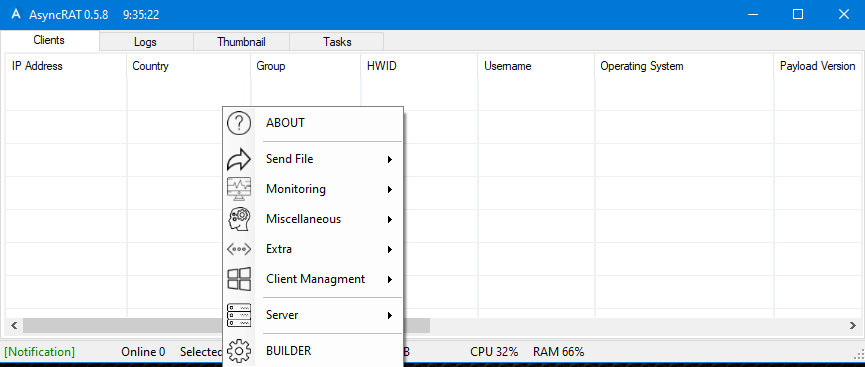Screen dimensions: 865x367
Task: Click the Monitoring screen pulse icon
Action: tap(239, 189)
